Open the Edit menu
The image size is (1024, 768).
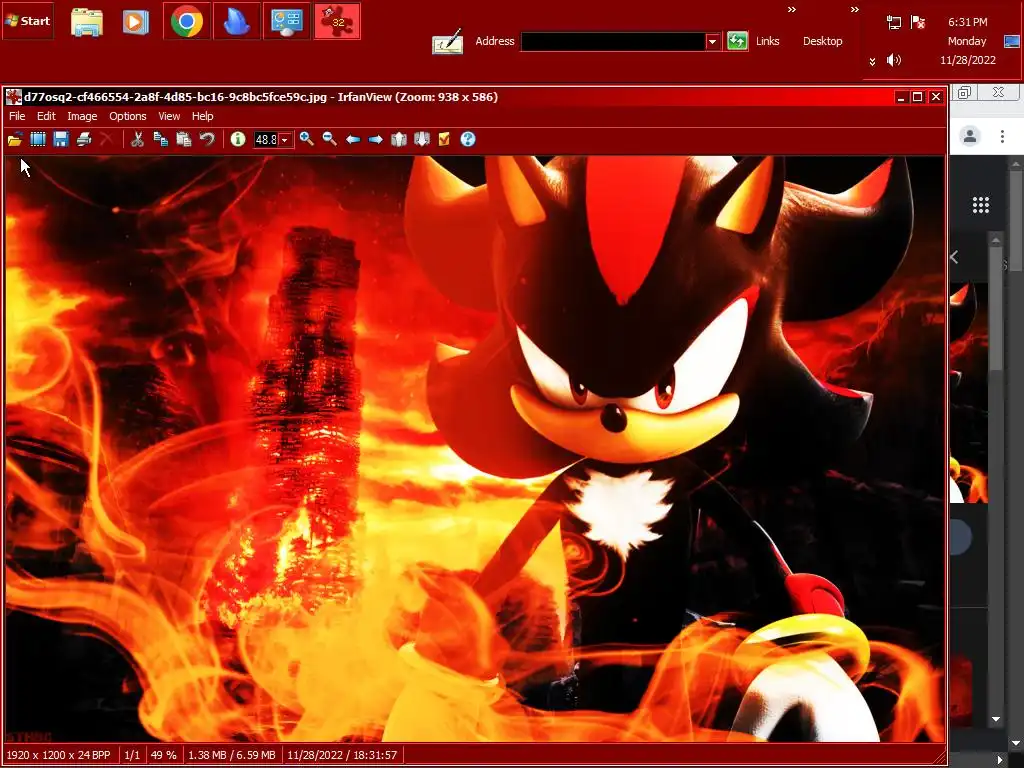click(46, 116)
